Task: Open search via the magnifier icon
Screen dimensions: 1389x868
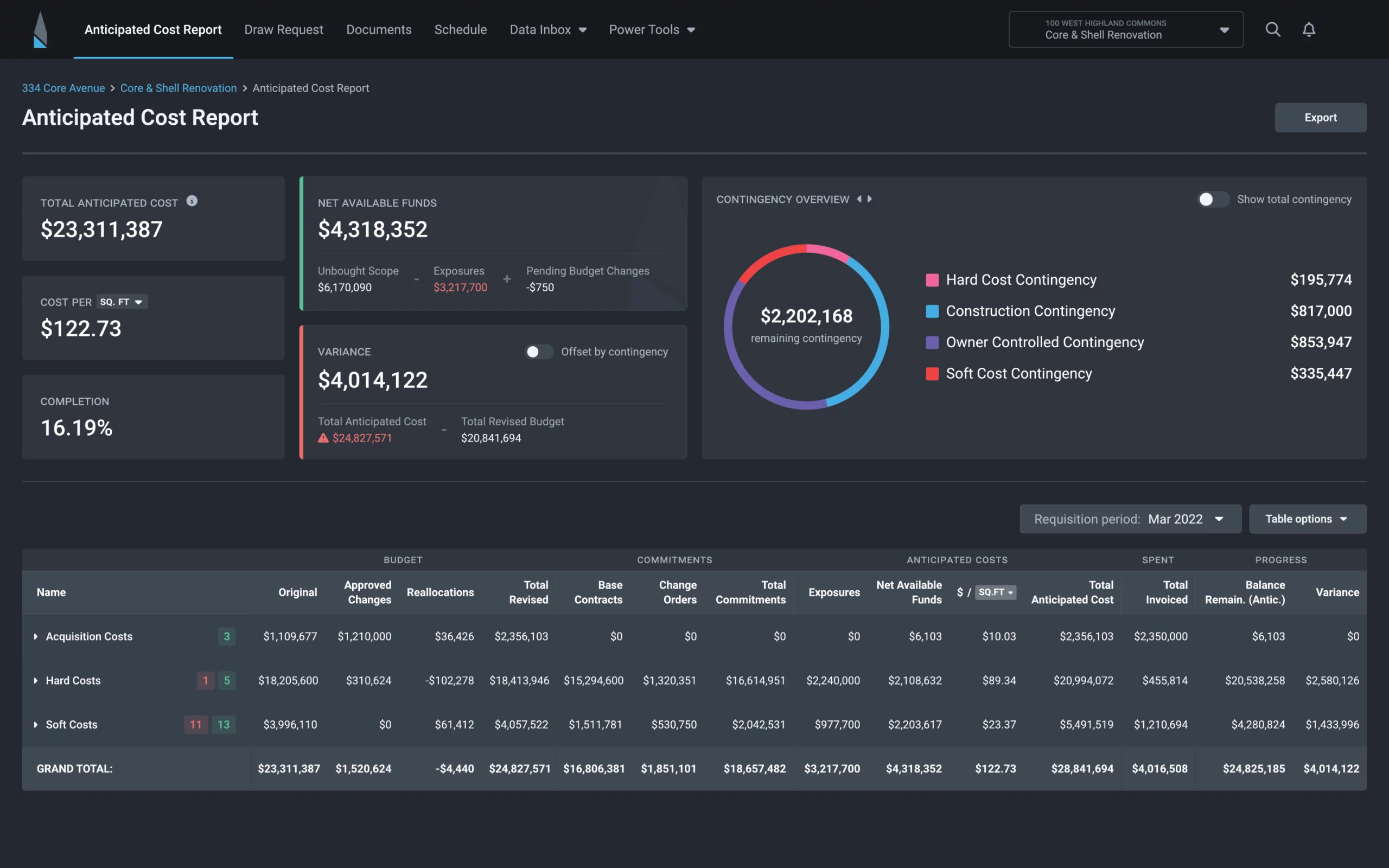Action: pyautogui.click(x=1273, y=29)
